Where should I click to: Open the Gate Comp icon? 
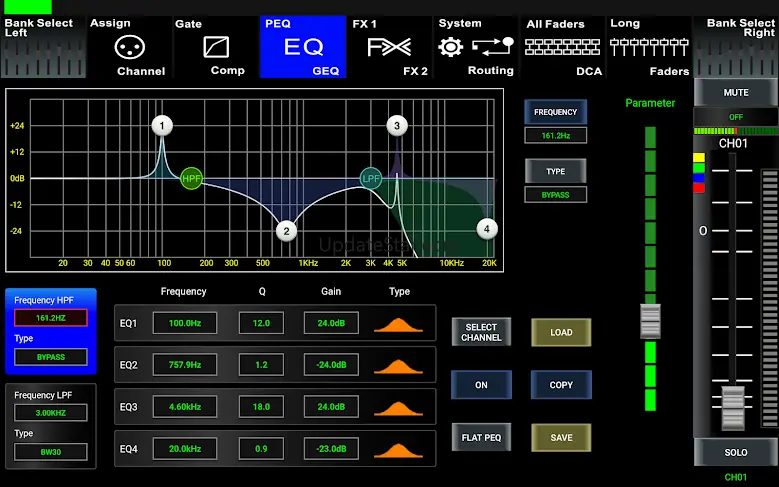pyautogui.click(x=215, y=47)
